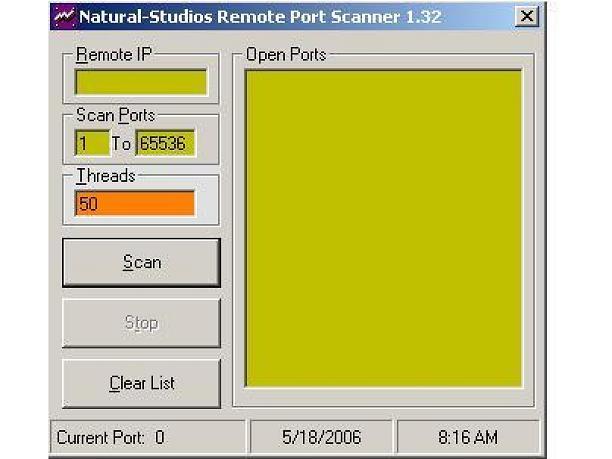
Task: Click the 5/18/2006 date in status bar
Action: tap(322, 438)
